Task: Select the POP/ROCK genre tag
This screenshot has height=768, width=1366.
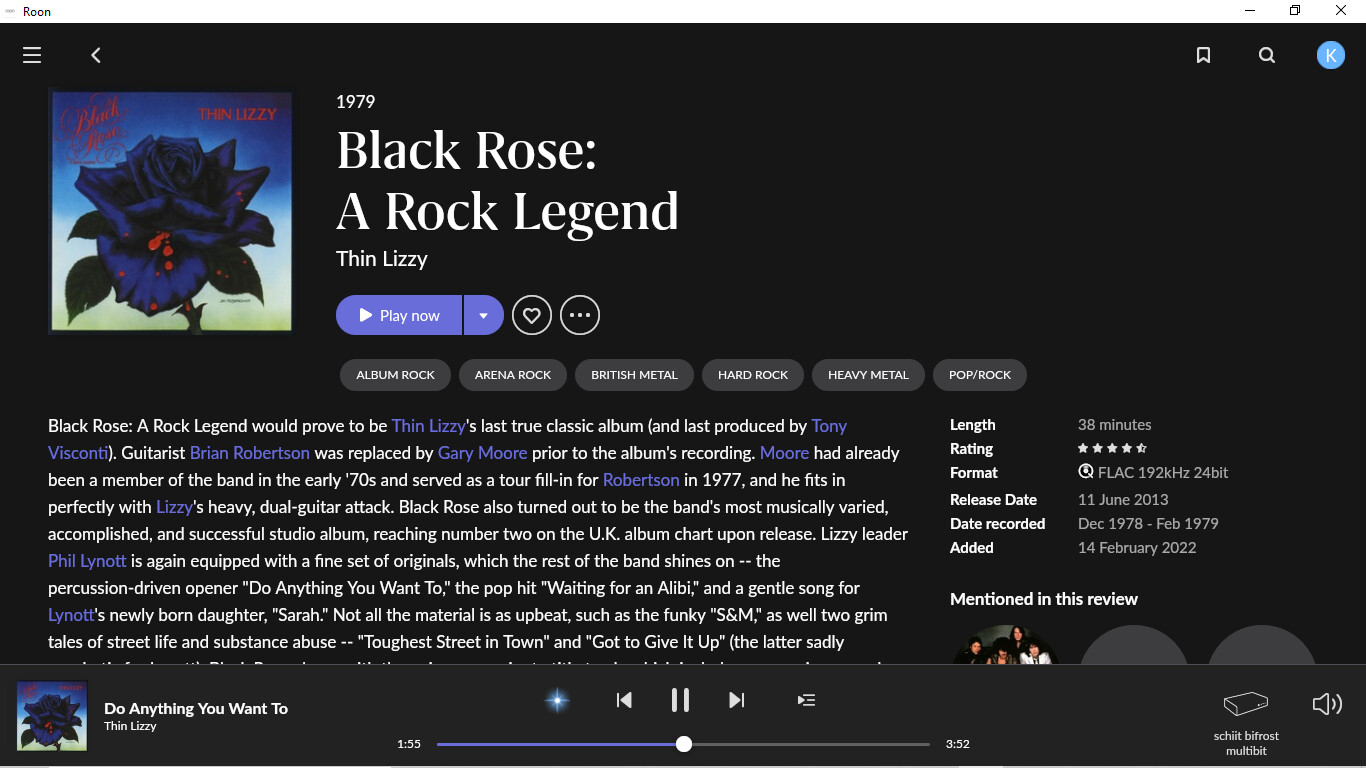Action: (x=980, y=375)
